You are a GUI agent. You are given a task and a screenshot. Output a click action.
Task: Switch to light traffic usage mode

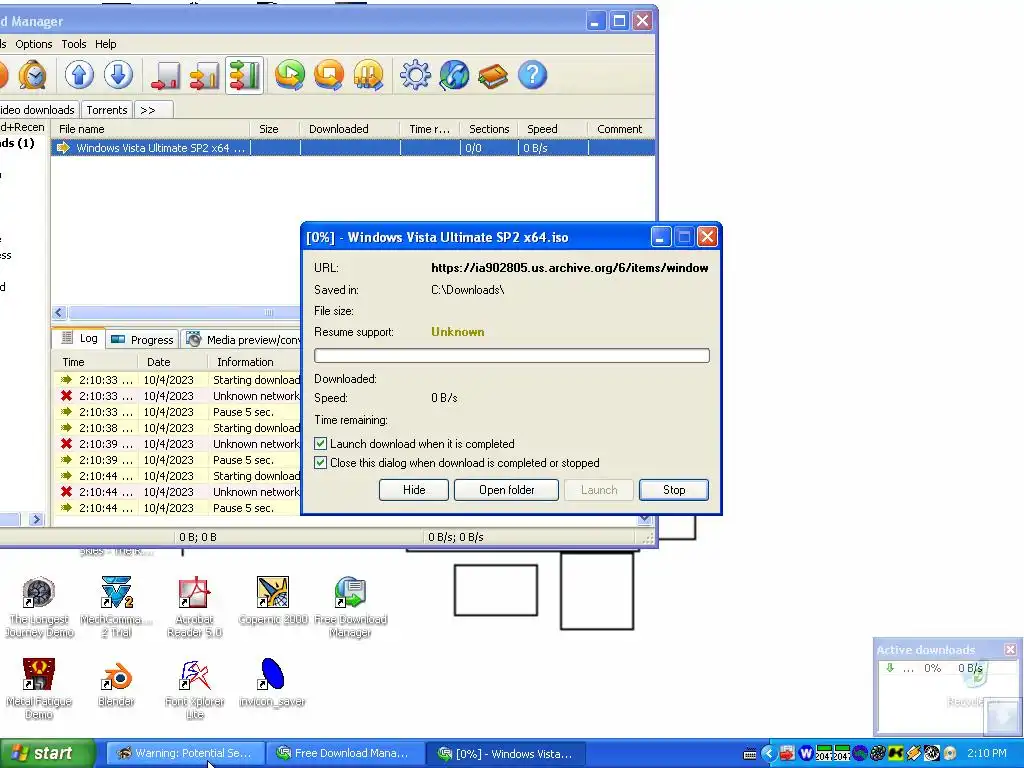click(x=165, y=75)
